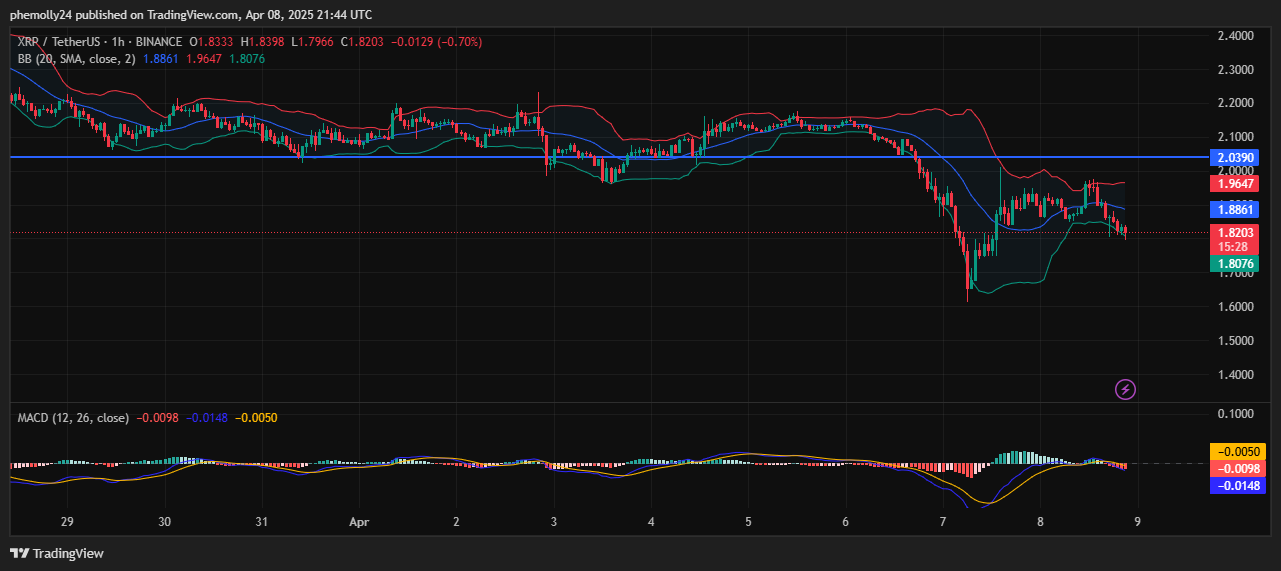Screen dimensions: 1281x571
Task: Click the blue -0.0148 MACD value label
Action: (x=1238, y=486)
